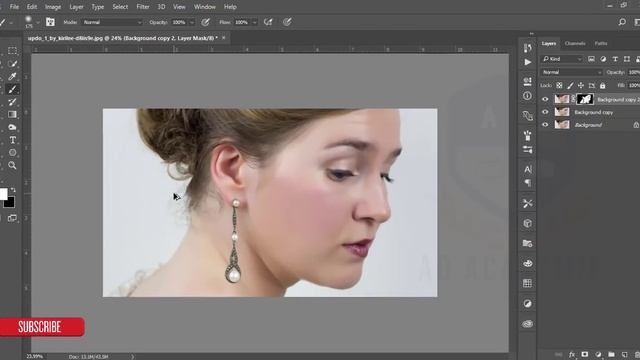Create a new group folder icon
Image resolution: width=640 pixels, height=360 pixels.
(x=611, y=354)
